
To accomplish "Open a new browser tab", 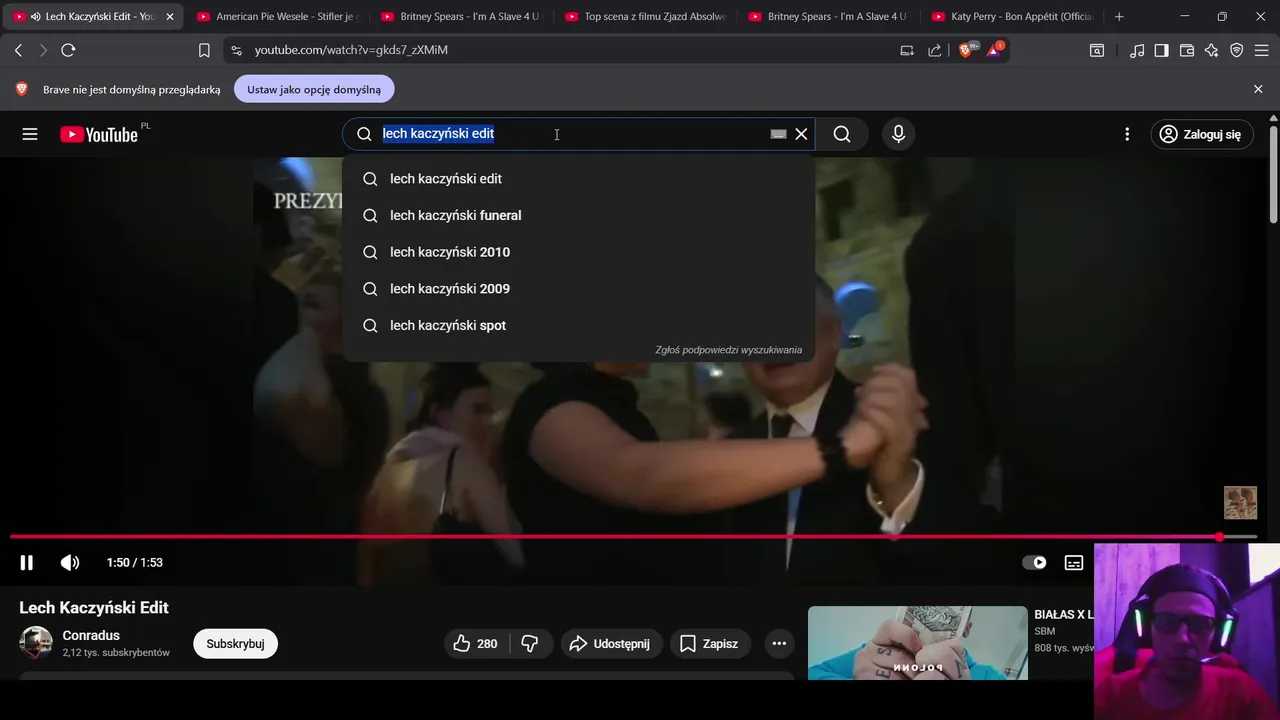I will point(1119,17).
